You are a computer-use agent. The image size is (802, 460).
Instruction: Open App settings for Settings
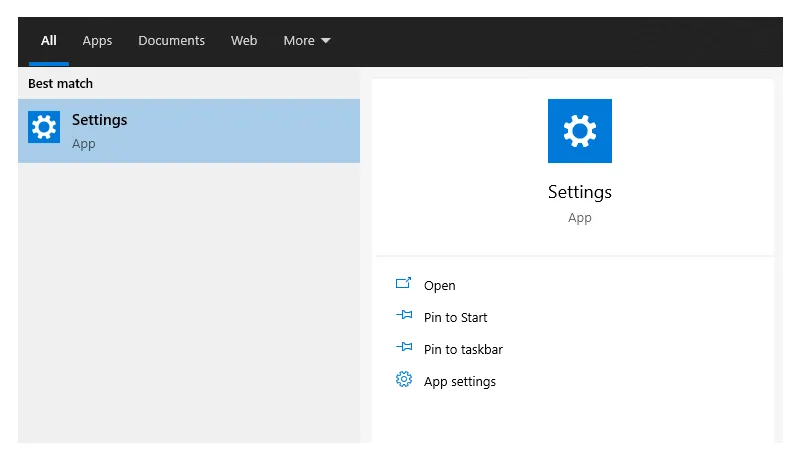pyautogui.click(x=460, y=382)
